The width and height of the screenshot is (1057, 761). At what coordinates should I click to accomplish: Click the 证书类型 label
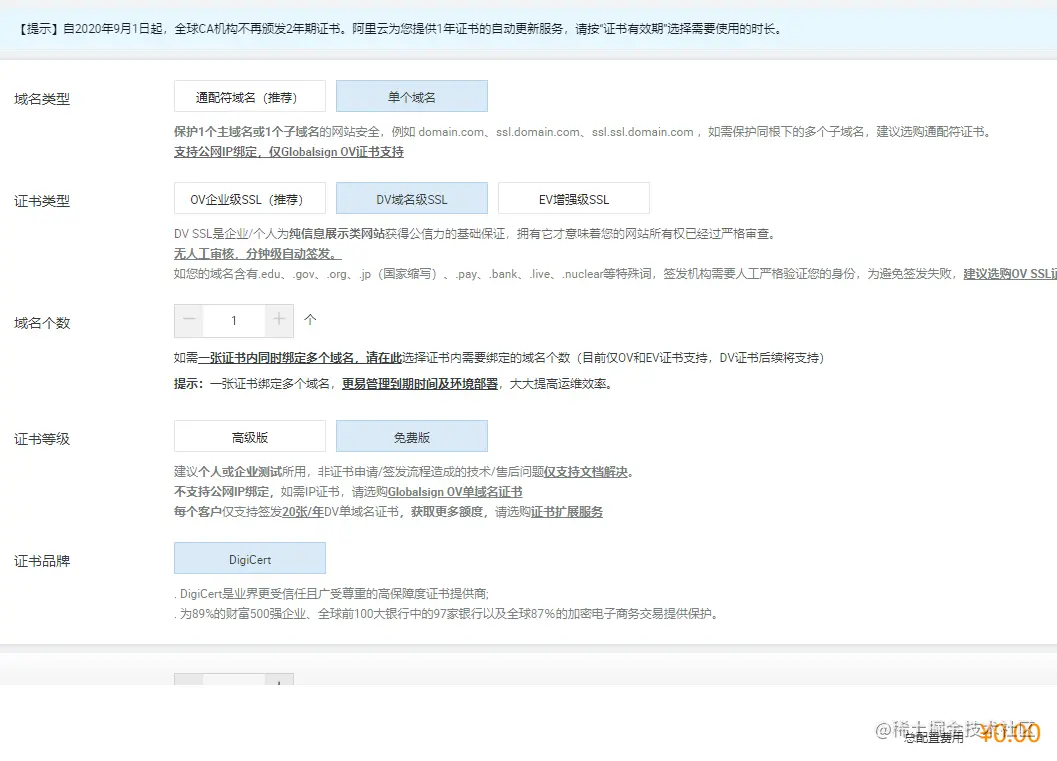click(x=42, y=201)
